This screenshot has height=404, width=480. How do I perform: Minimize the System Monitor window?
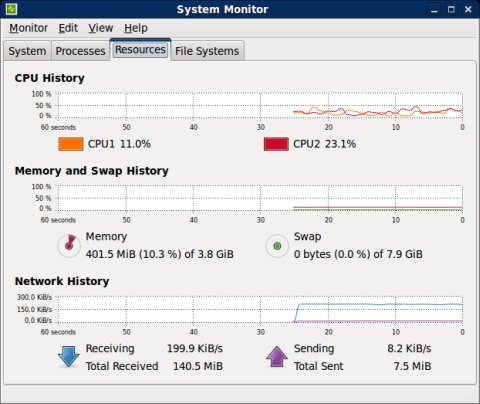tap(434, 10)
